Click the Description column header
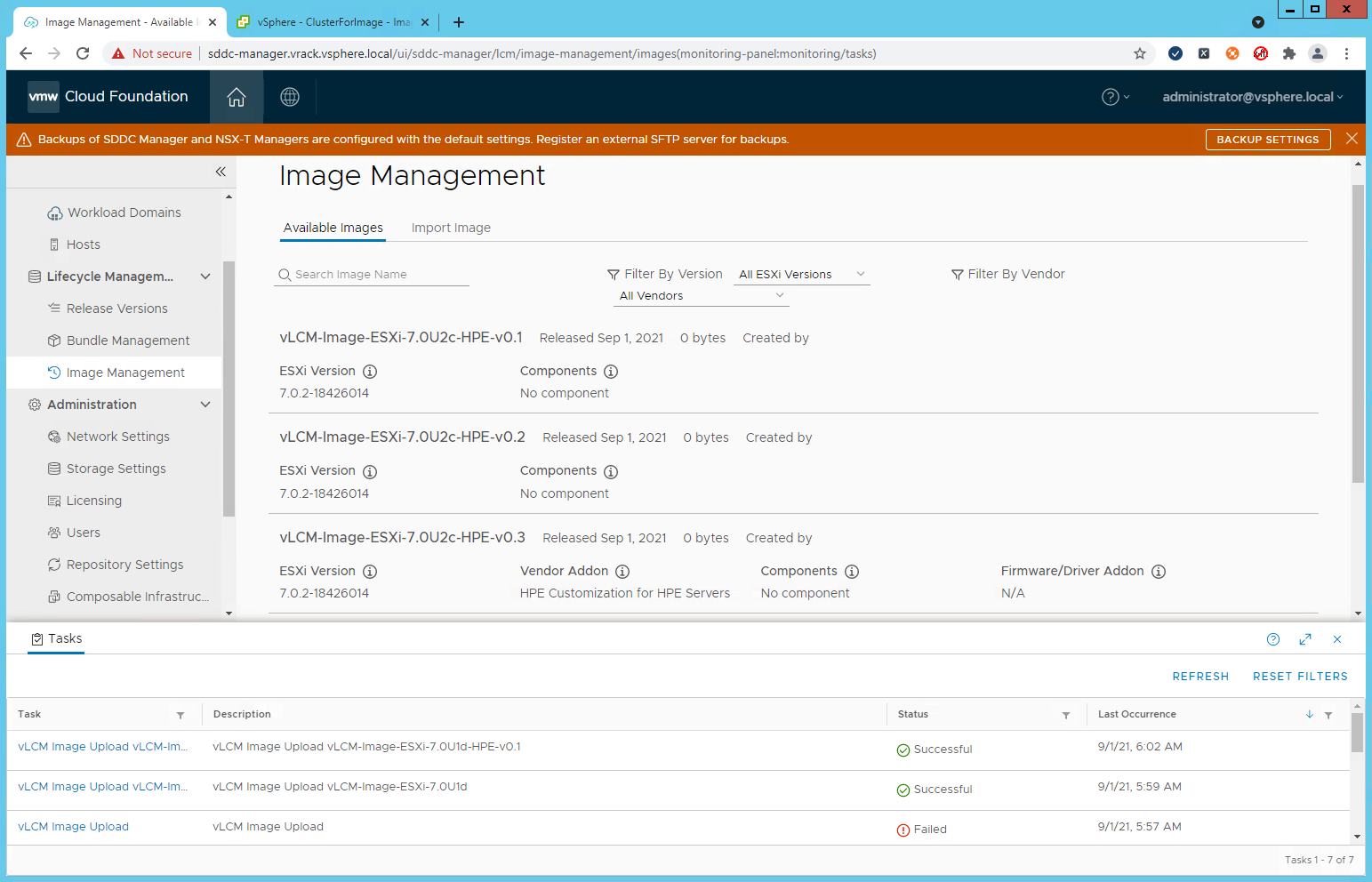 242,714
